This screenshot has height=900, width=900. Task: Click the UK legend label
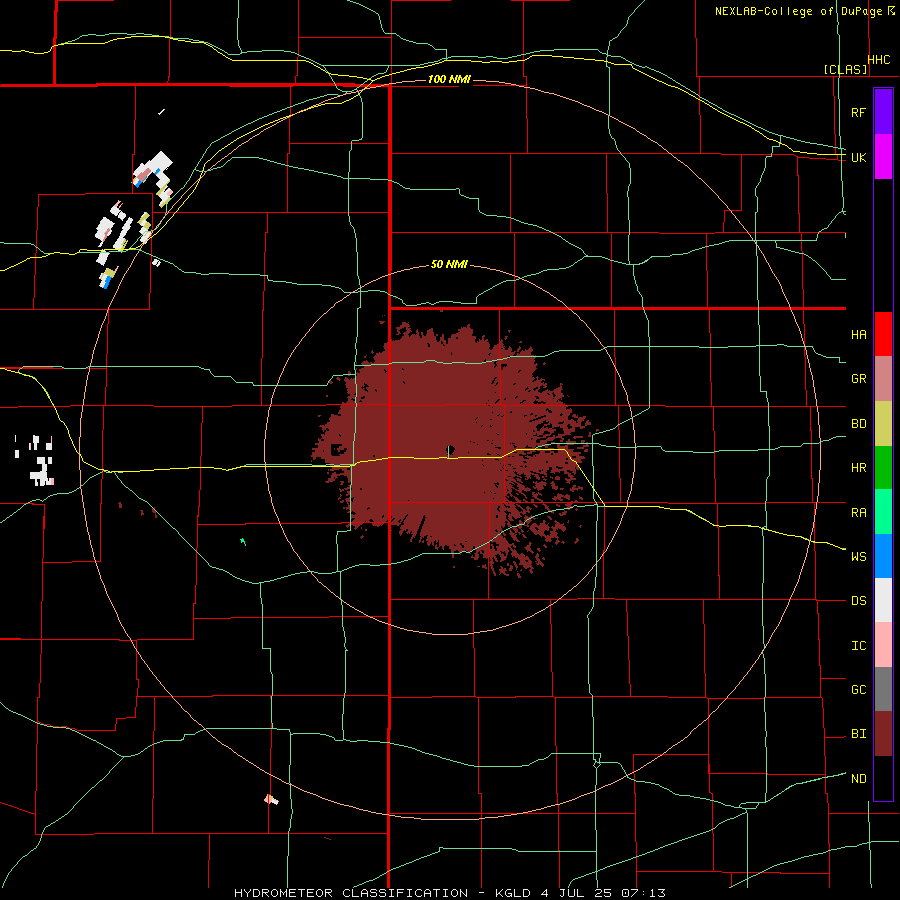858,157
